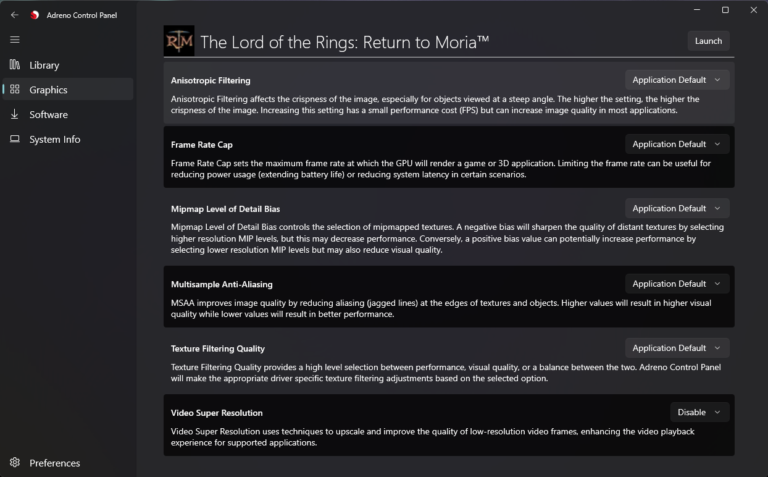This screenshot has width=768, height=477.
Task: Open Mipmap Level of Detail Bias dropdown
Action: click(677, 208)
